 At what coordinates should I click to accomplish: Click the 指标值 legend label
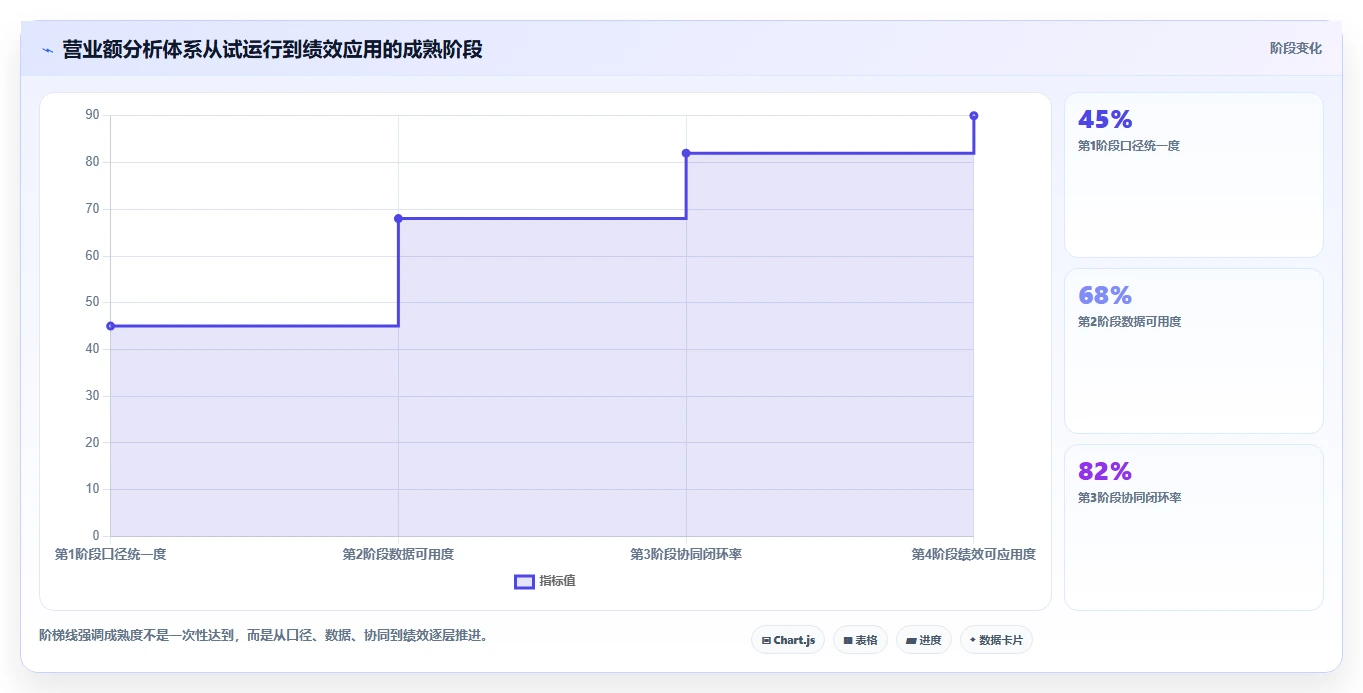click(557, 581)
